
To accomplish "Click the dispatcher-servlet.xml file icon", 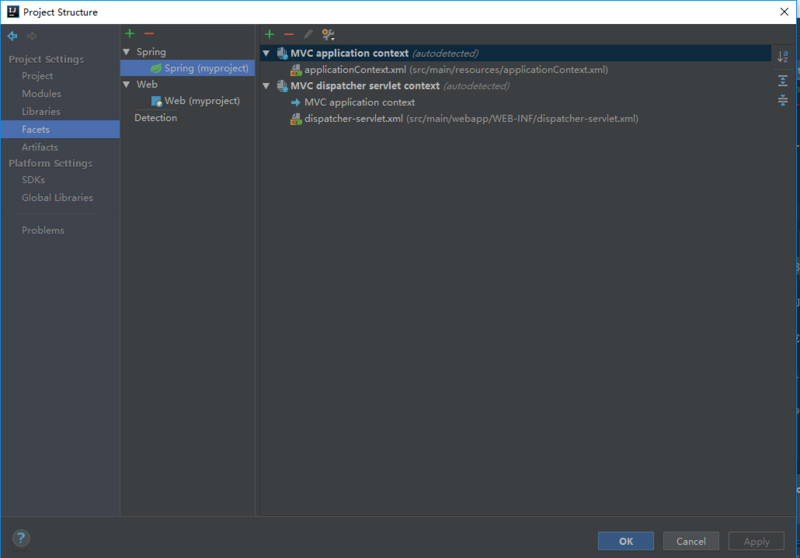I will tap(296, 119).
